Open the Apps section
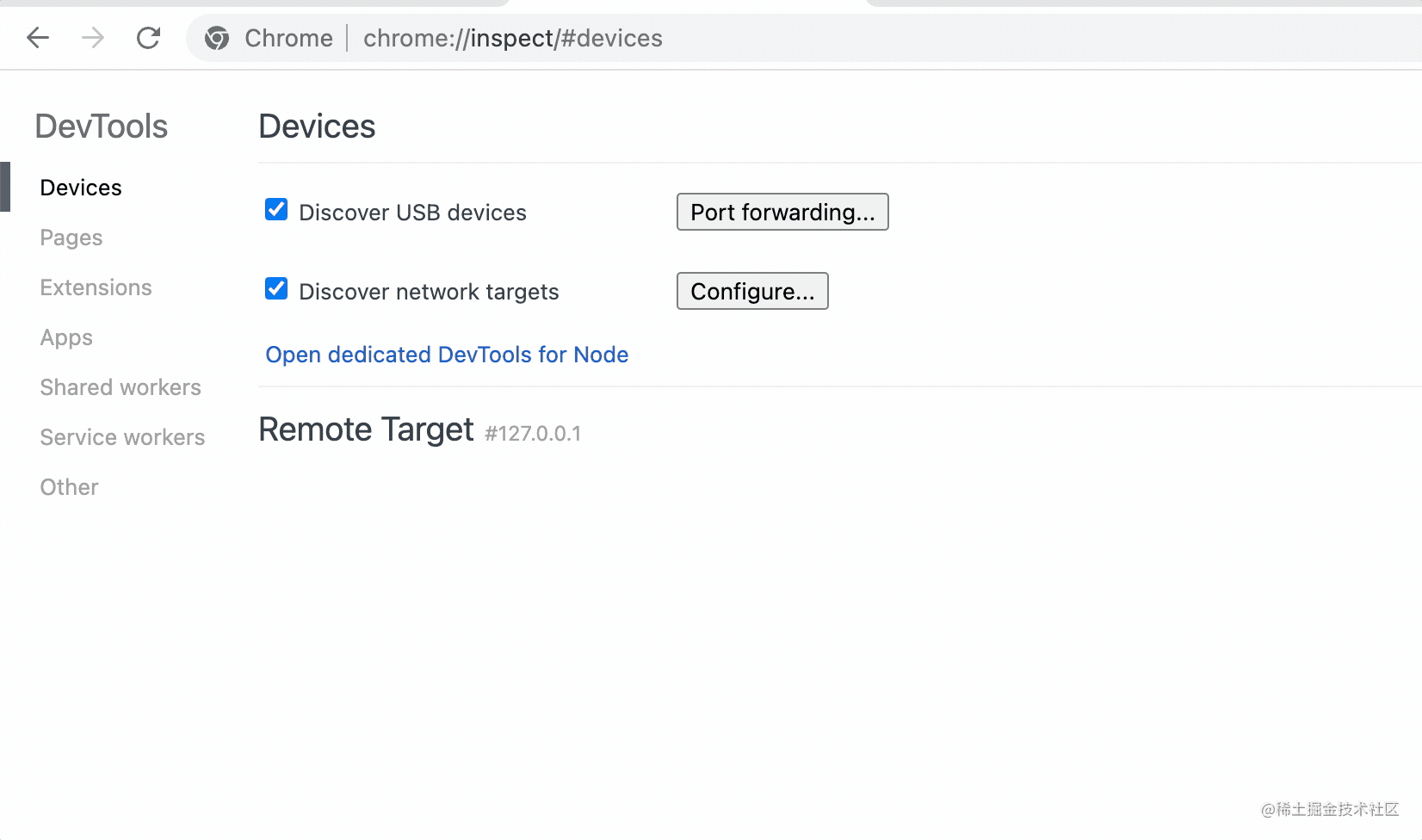This screenshot has width=1422, height=840. [66, 337]
